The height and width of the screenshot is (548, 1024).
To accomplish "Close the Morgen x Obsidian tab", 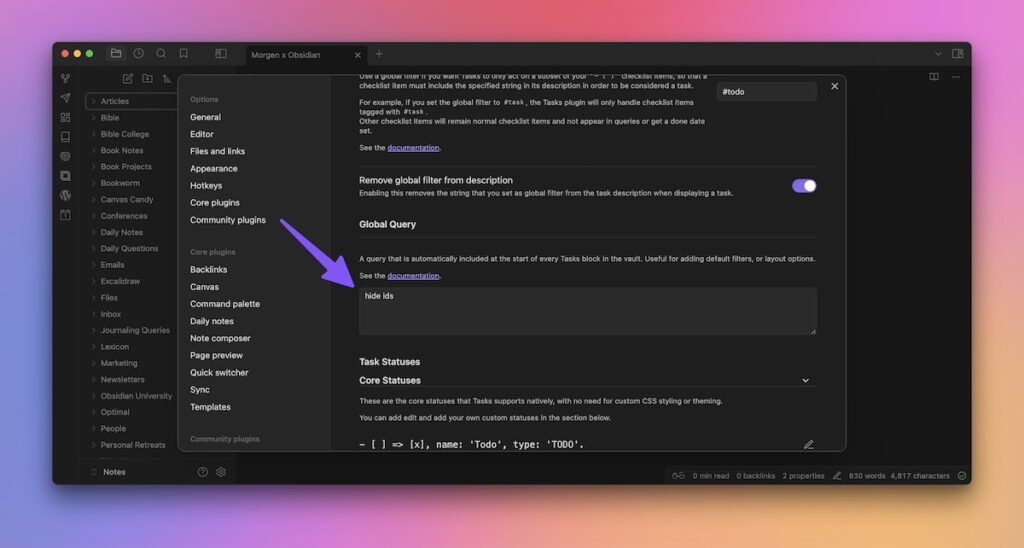I will [357, 55].
